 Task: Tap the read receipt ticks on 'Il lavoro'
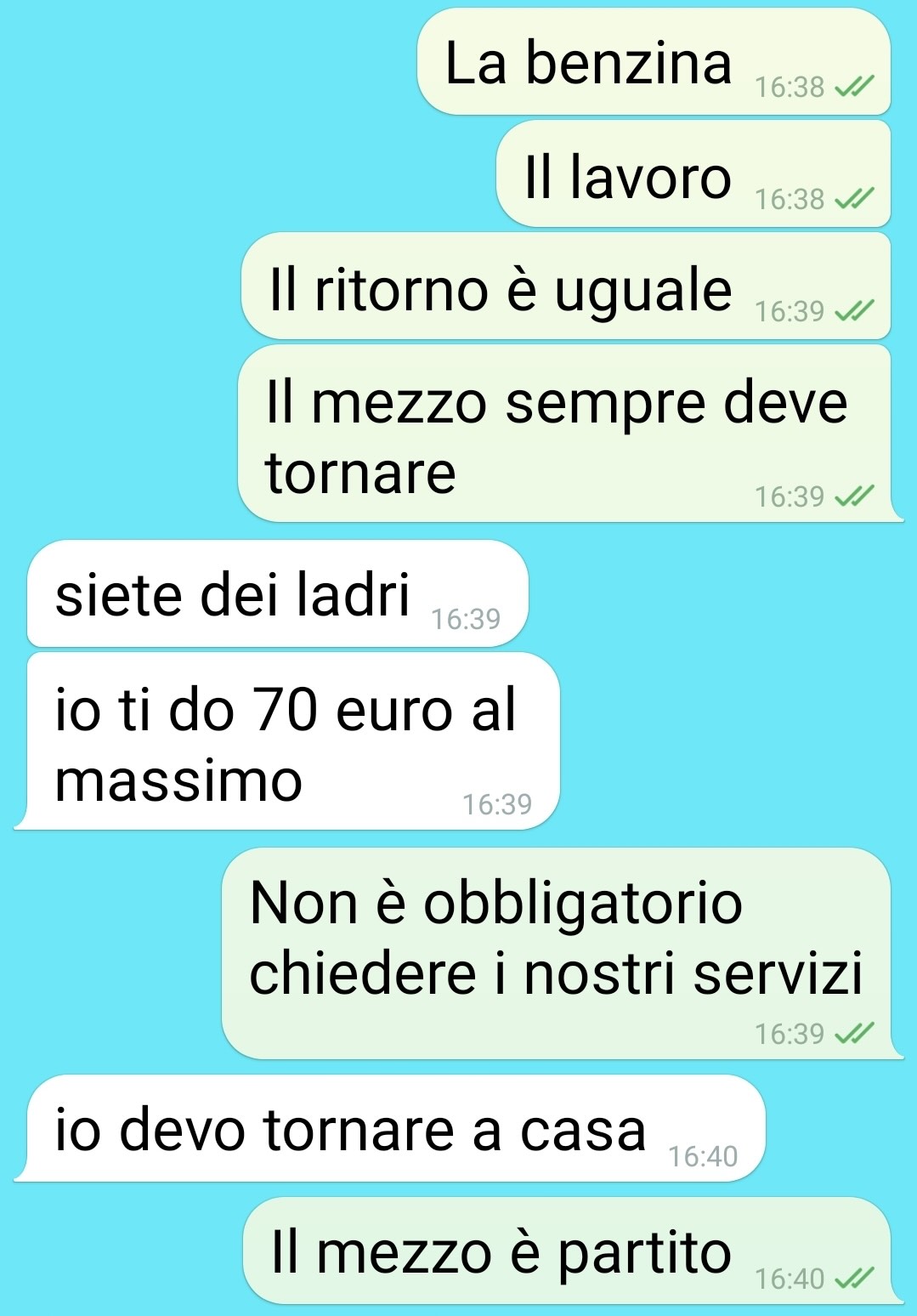[854, 199]
